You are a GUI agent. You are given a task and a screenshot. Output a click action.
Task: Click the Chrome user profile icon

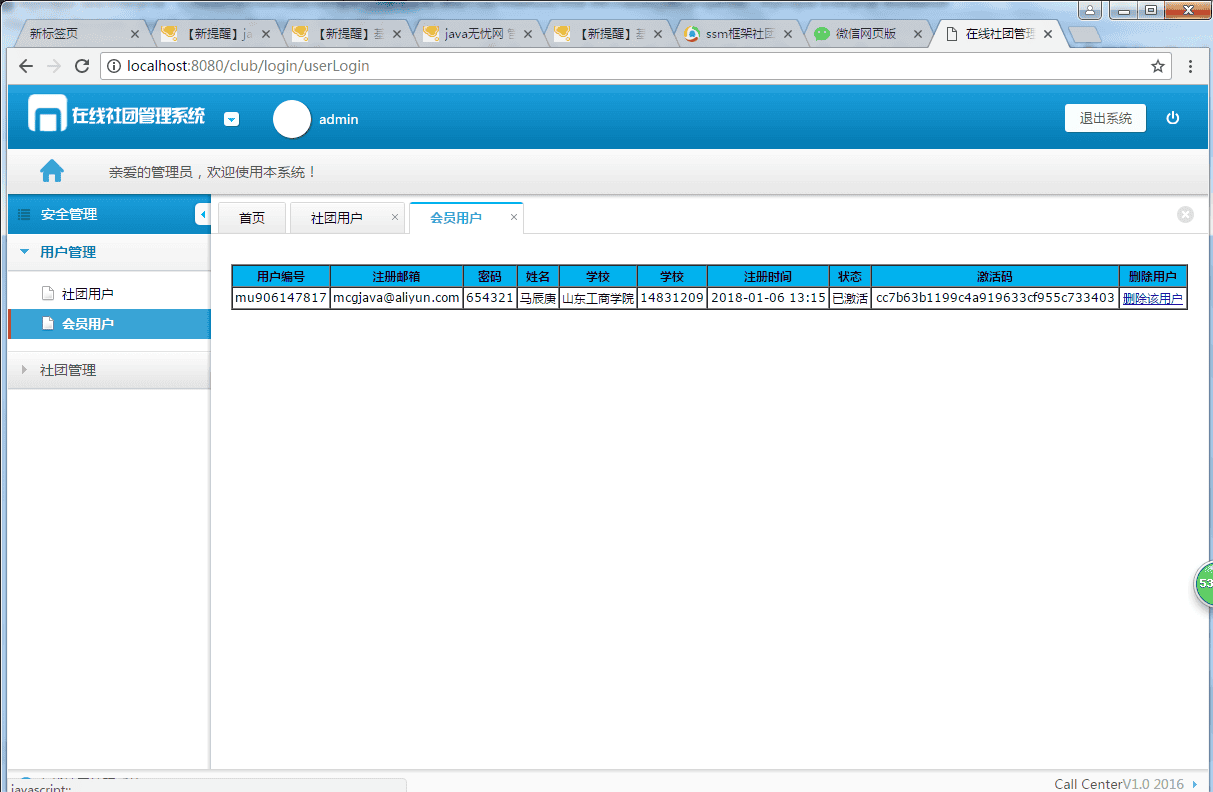click(1089, 10)
